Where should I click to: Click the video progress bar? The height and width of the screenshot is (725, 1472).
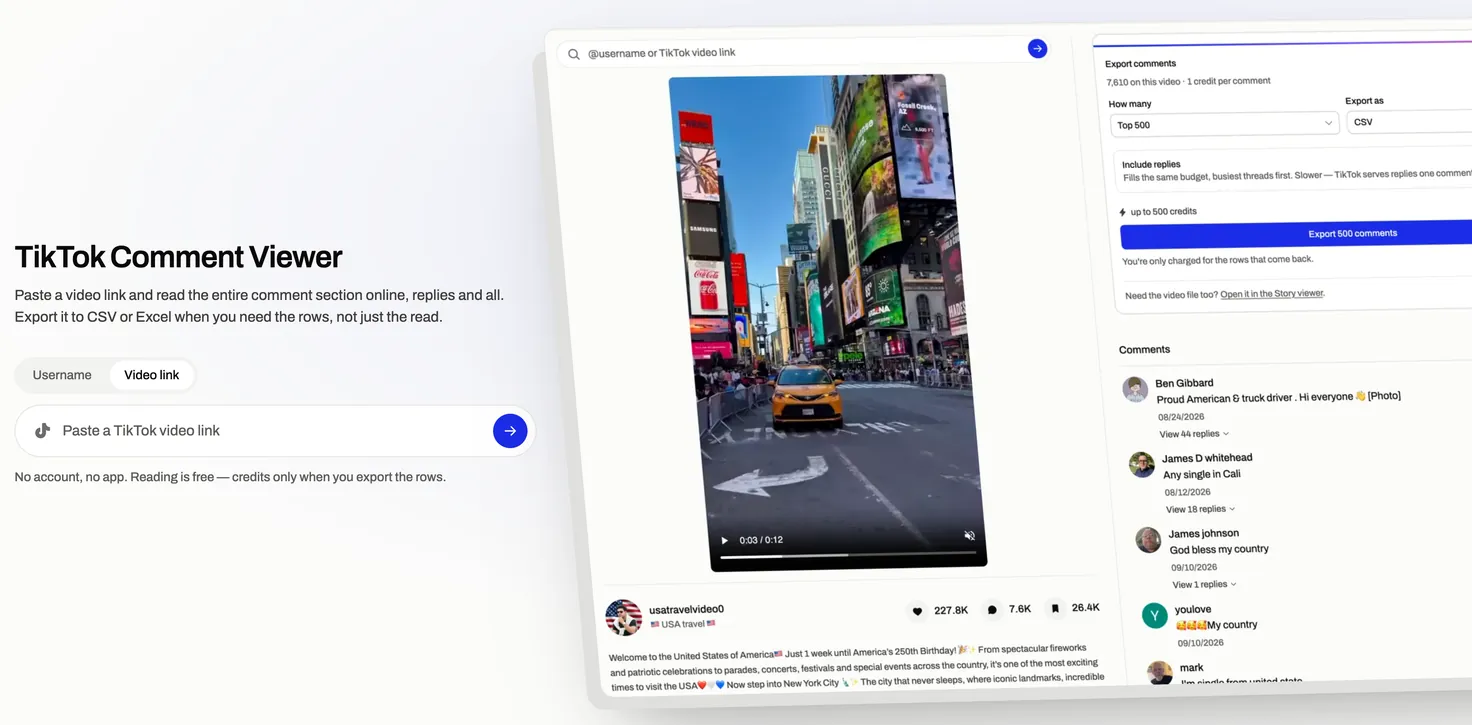pyautogui.click(x=846, y=555)
